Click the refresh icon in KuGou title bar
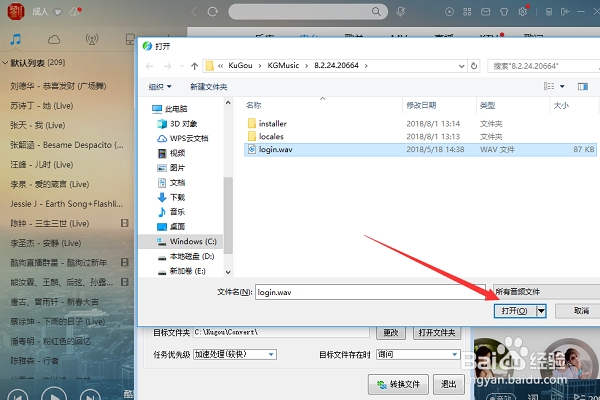Screen dimensions: 600x400 (213, 12)
